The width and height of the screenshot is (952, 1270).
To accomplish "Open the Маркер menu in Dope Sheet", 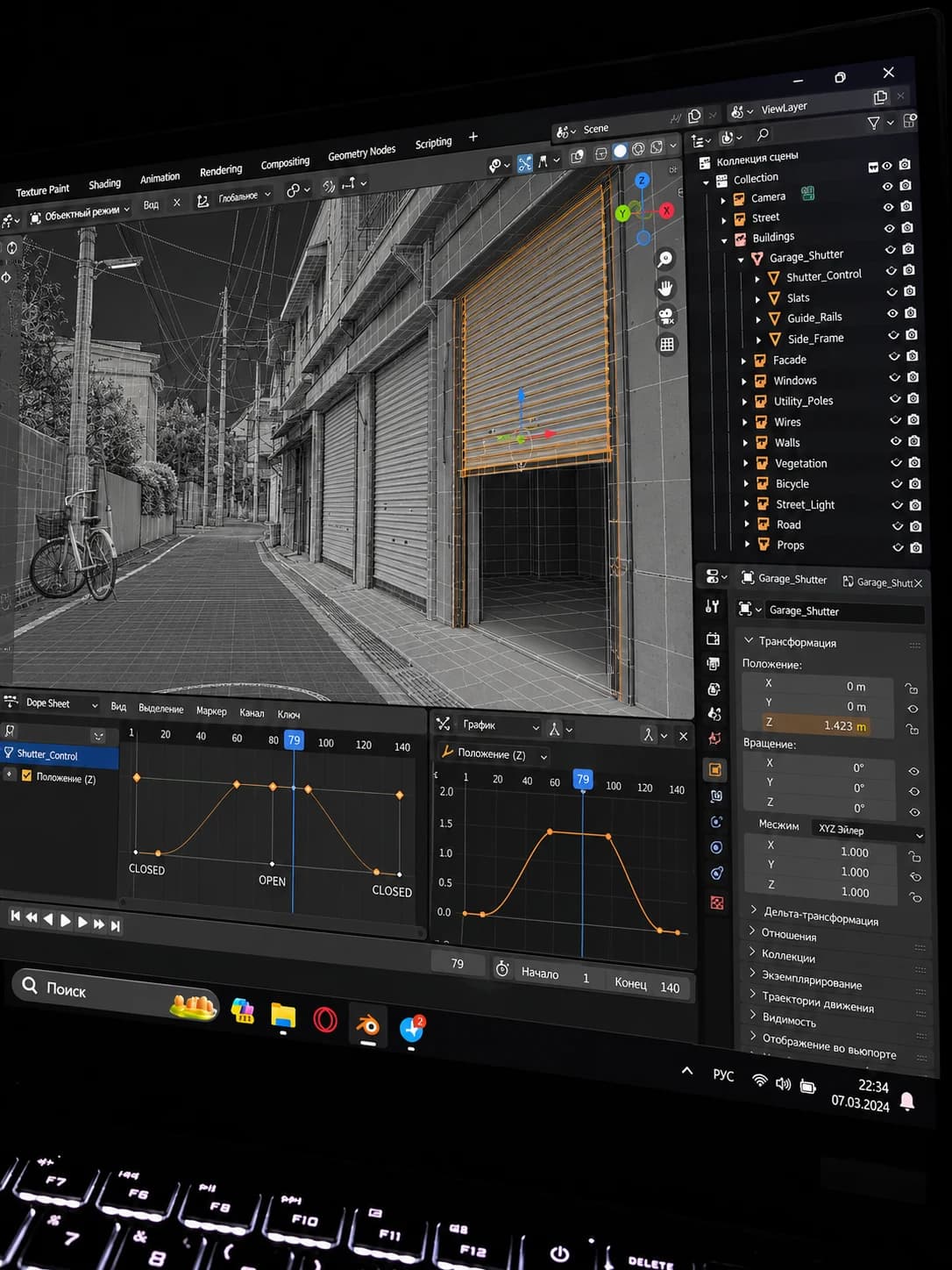I will coord(211,710).
